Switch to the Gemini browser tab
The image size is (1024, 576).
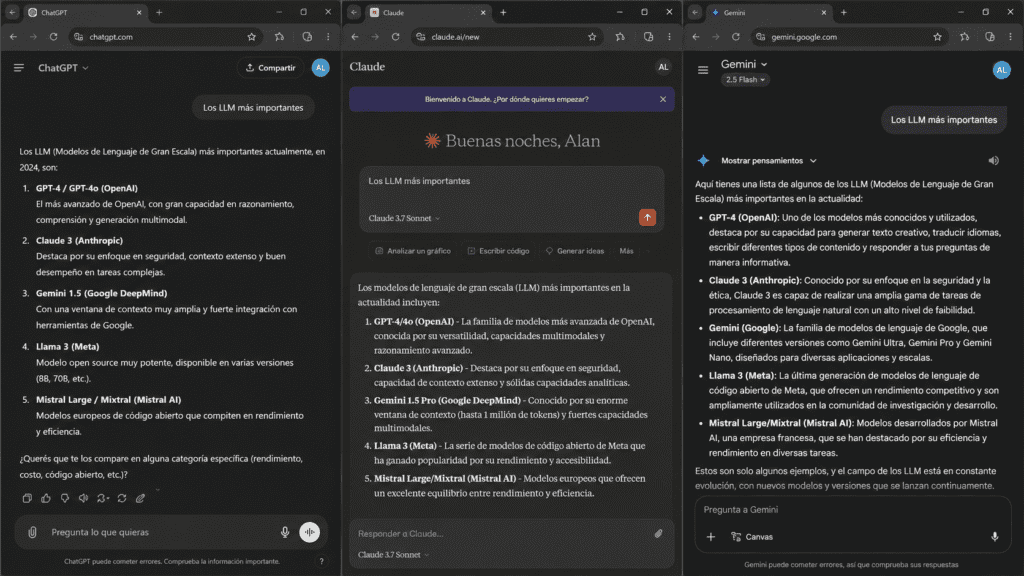[769, 12]
